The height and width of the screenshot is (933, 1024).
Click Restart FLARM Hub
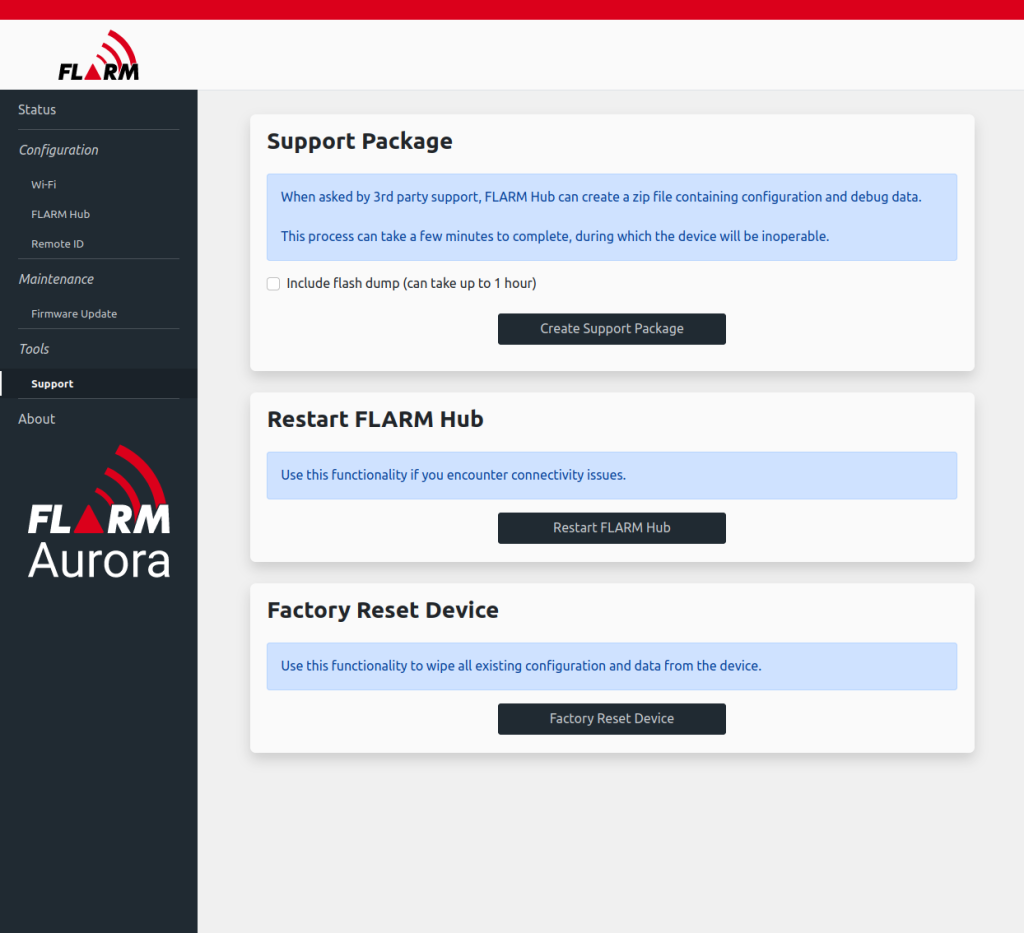[x=611, y=528]
